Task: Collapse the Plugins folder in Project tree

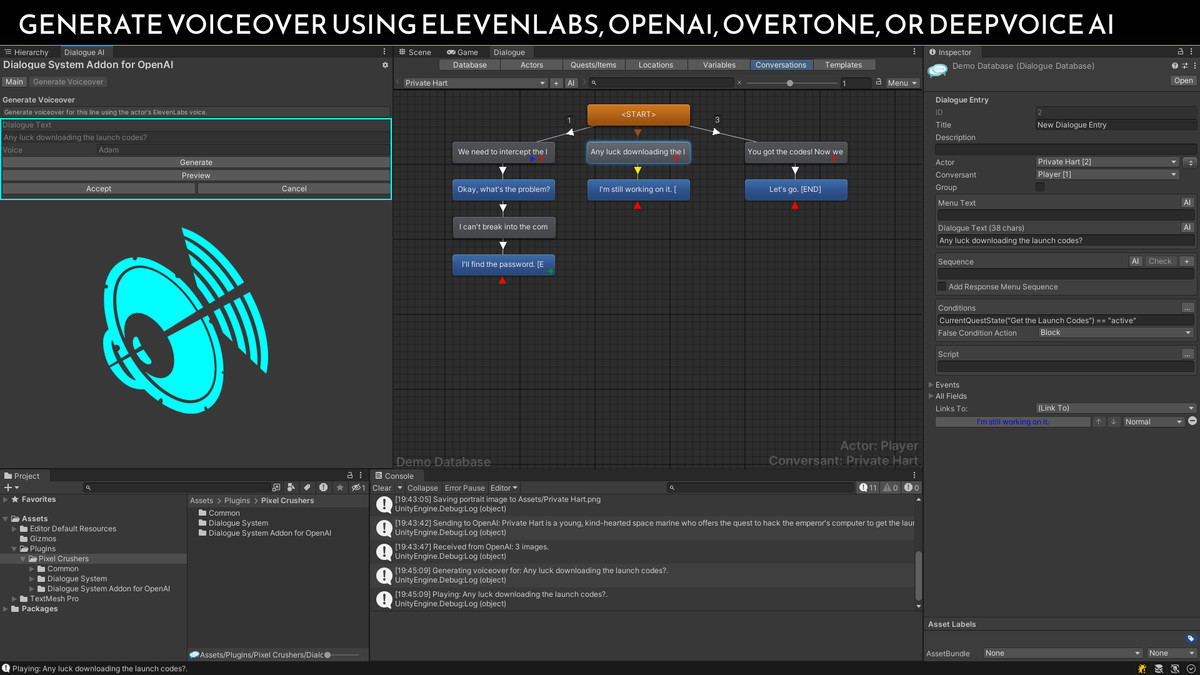Action: (x=15, y=549)
